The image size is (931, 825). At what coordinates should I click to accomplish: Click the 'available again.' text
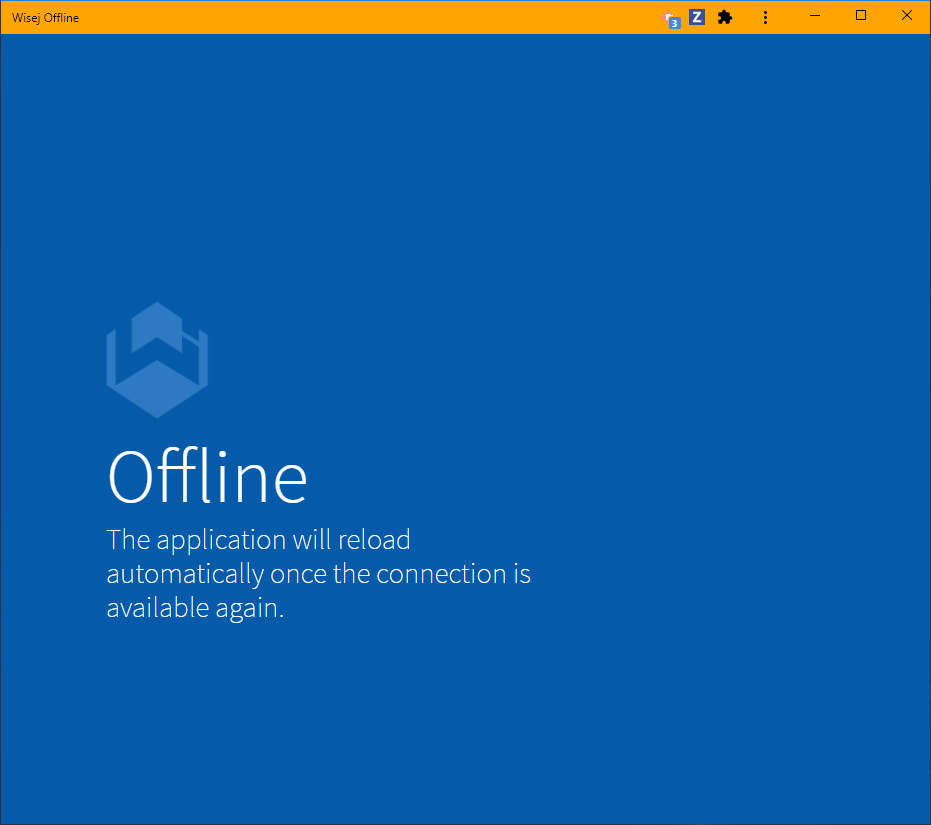coord(195,608)
